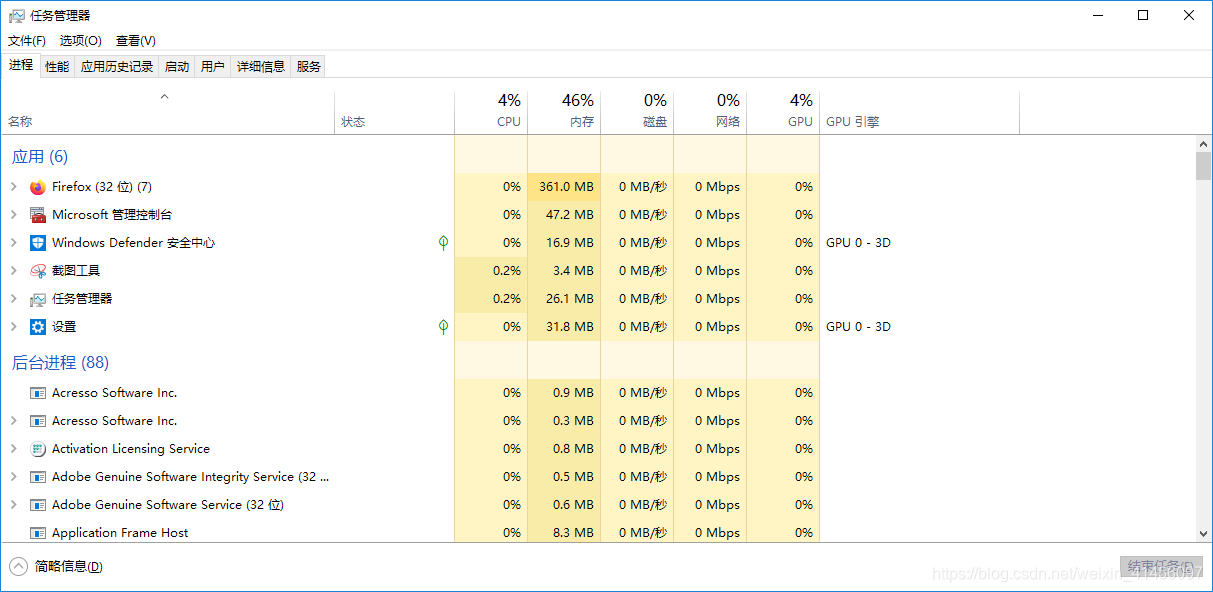The height and width of the screenshot is (592, 1213).
Task: Sort by the 内存 column header
Action: pyautogui.click(x=564, y=112)
